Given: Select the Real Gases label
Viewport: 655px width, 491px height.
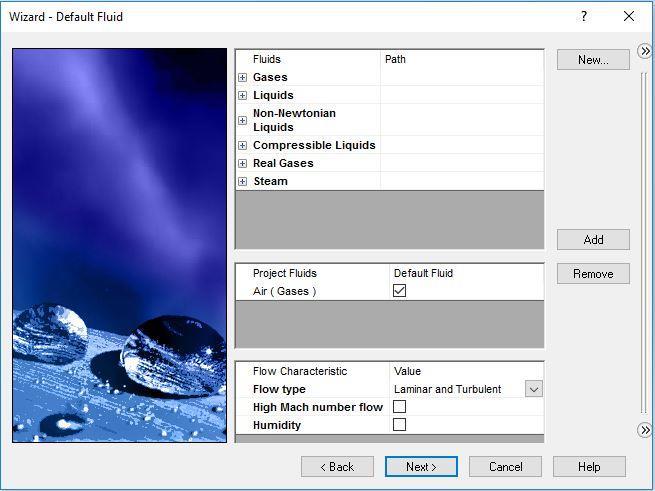Looking at the screenshot, I should pos(283,163).
